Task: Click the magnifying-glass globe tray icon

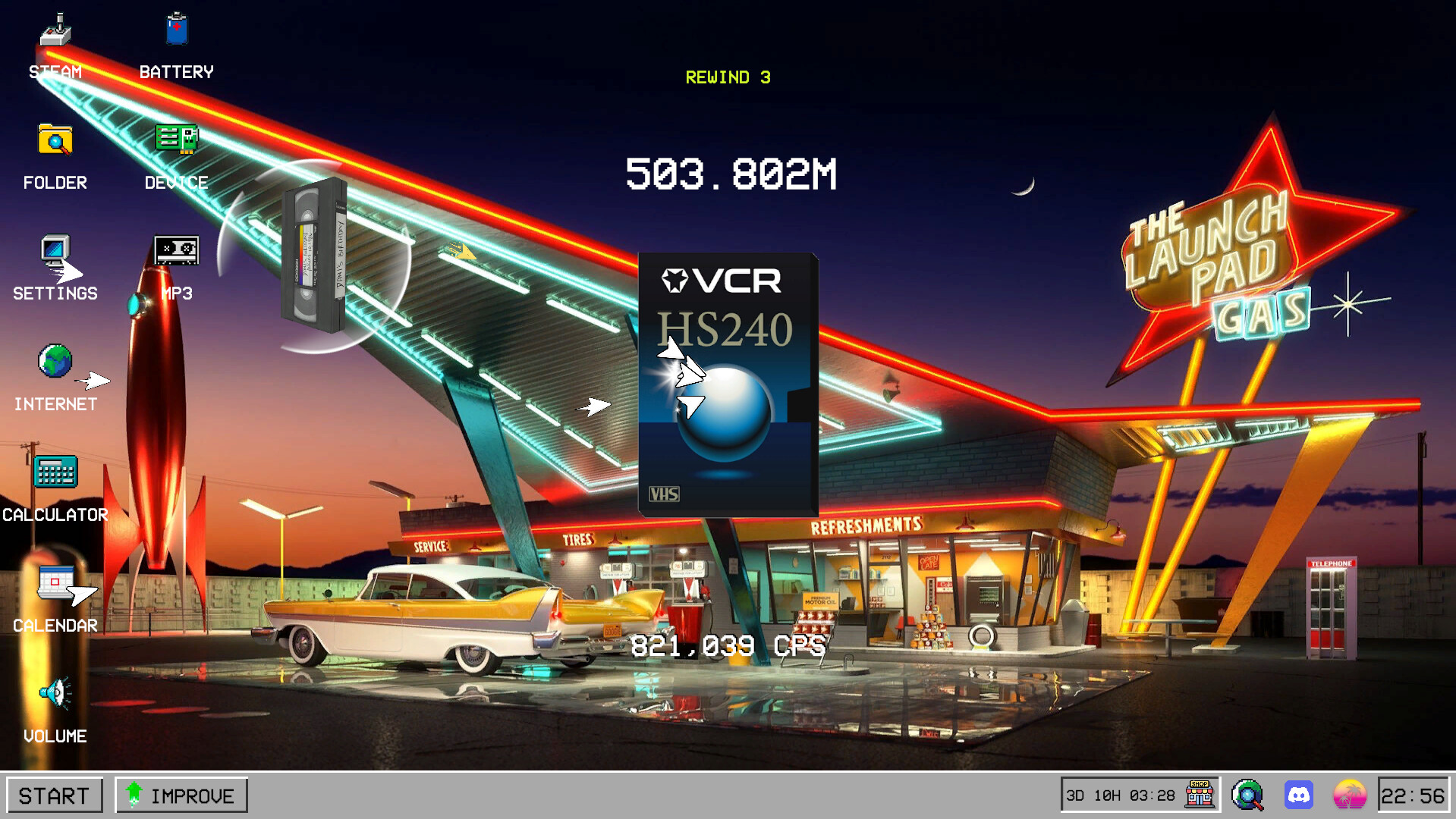Action: (1249, 795)
